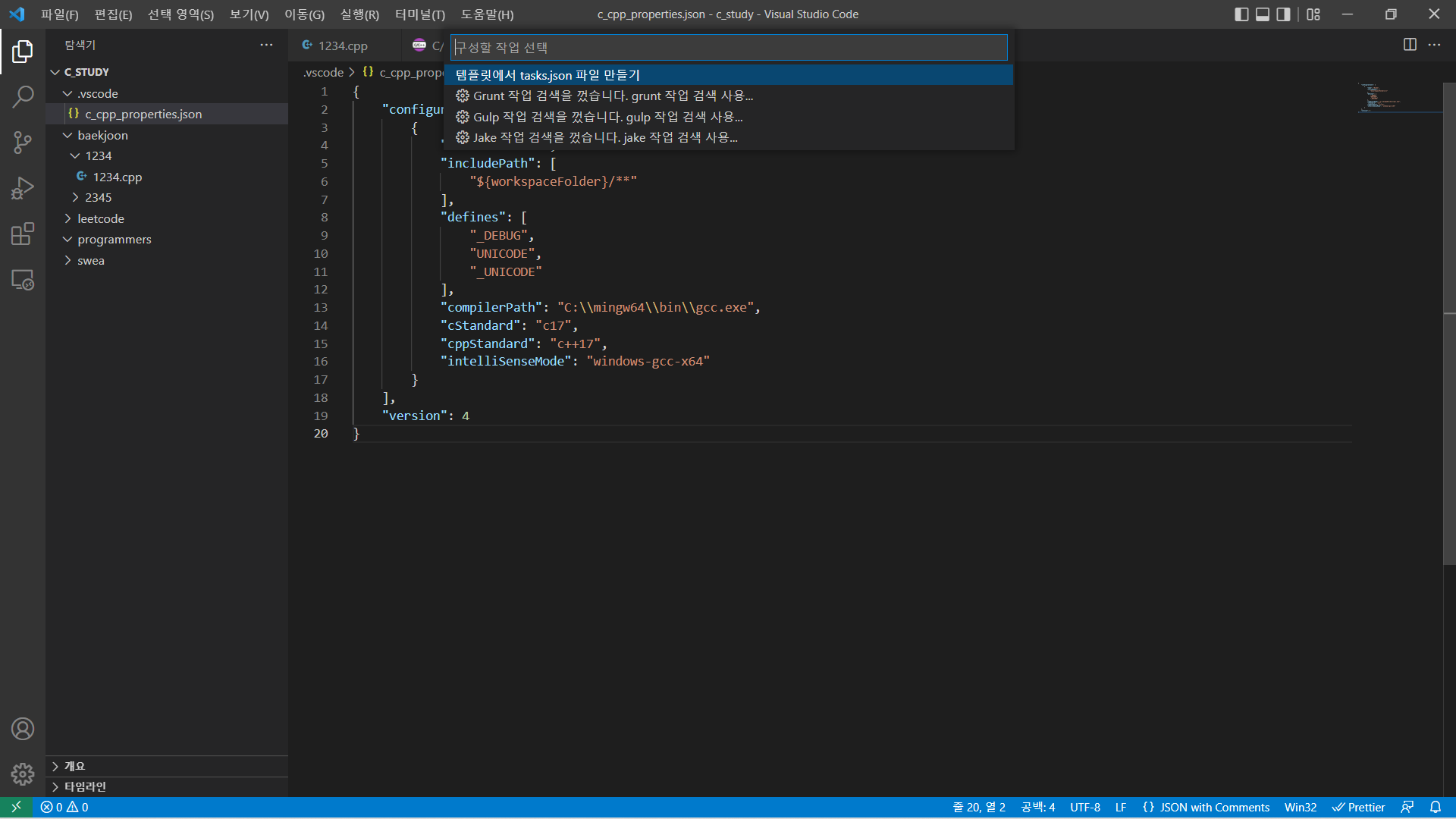Expand the leetcode folder

[100, 218]
